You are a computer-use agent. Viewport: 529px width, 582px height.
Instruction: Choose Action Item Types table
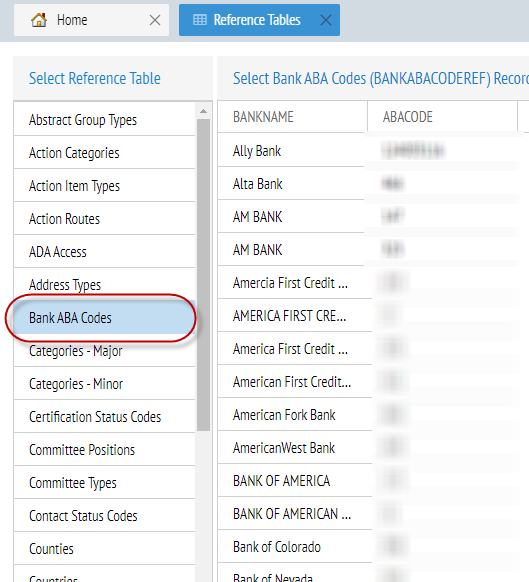pos(104,186)
